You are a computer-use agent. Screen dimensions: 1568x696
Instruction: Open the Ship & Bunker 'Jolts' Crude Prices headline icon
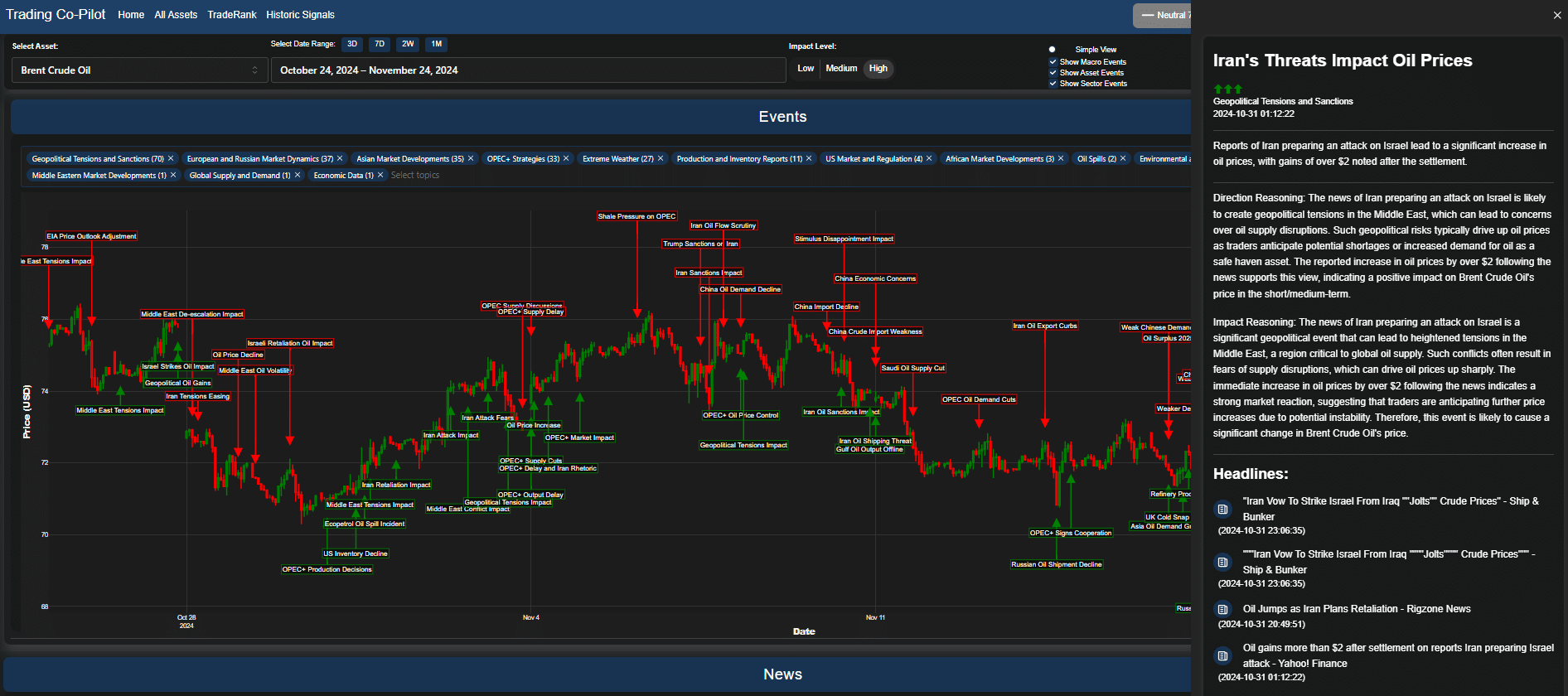[x=1222, y=509]
